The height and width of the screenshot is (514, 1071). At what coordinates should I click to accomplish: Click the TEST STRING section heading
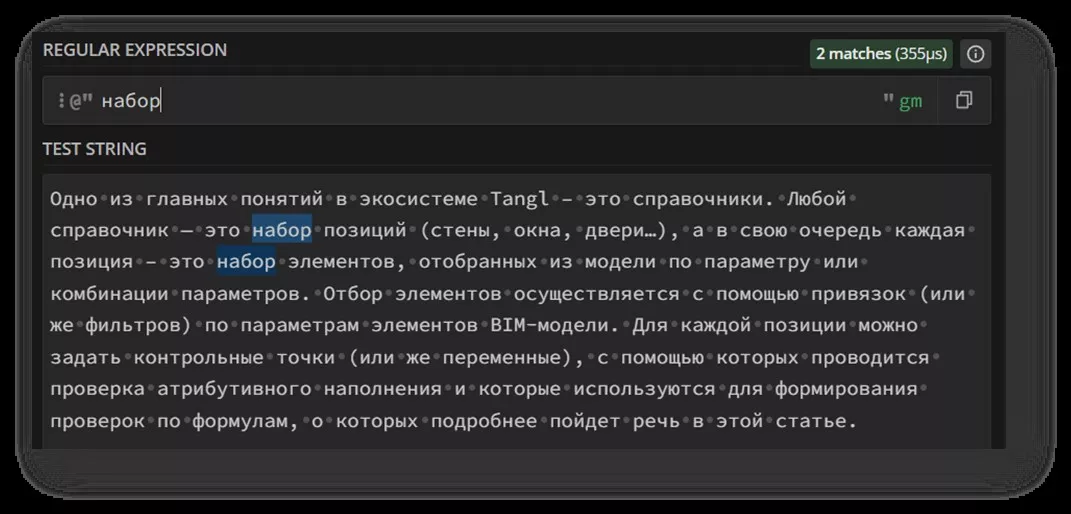94,149
